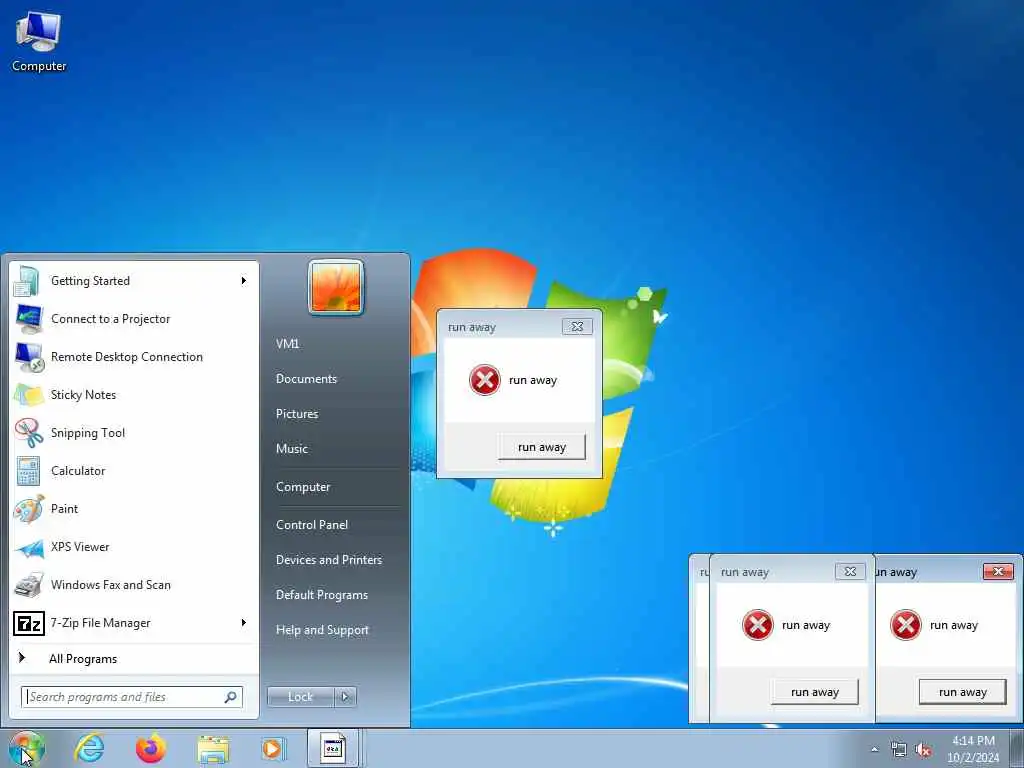1024x768 pixels.
Task: Click the Search programs and files field
Action: pyautogui.click(x=132, y=697)
